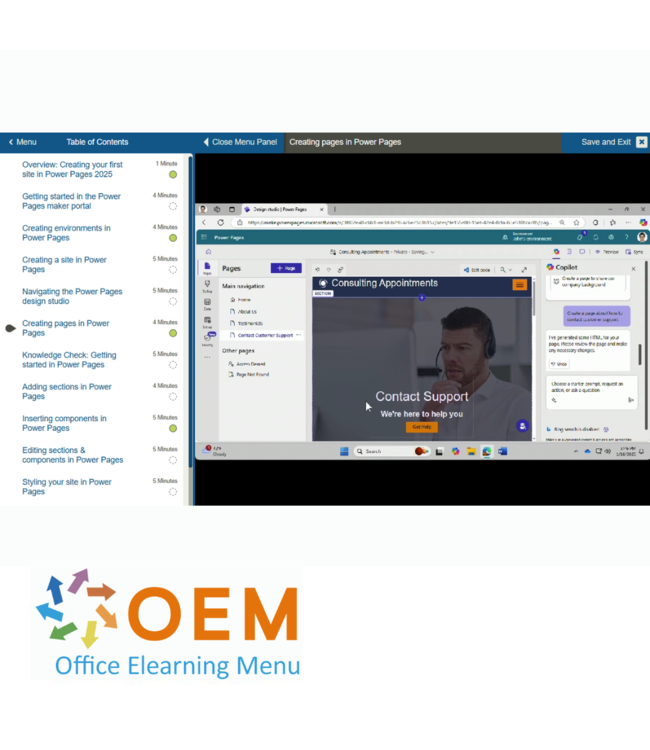This screenshot has height=750, width=650.
Task: Select the Design studio browser tab
Action: pyautogui.click(x=284, y=209)
